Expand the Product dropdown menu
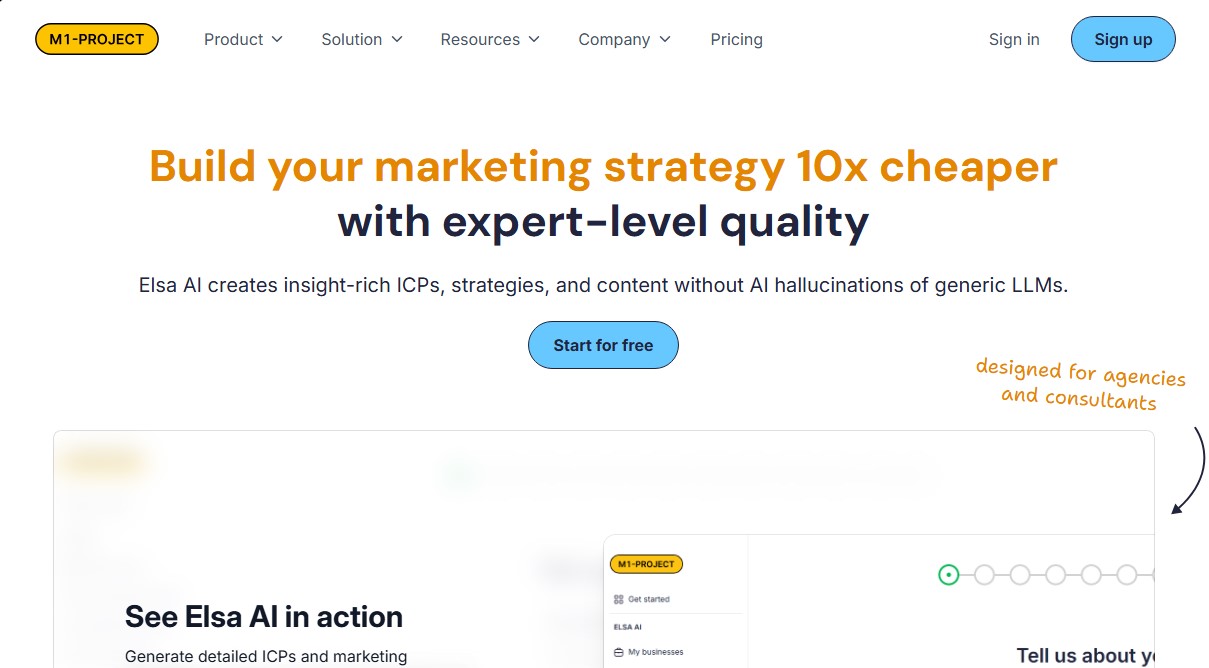Screen dimensions: 1209x668 243,39
